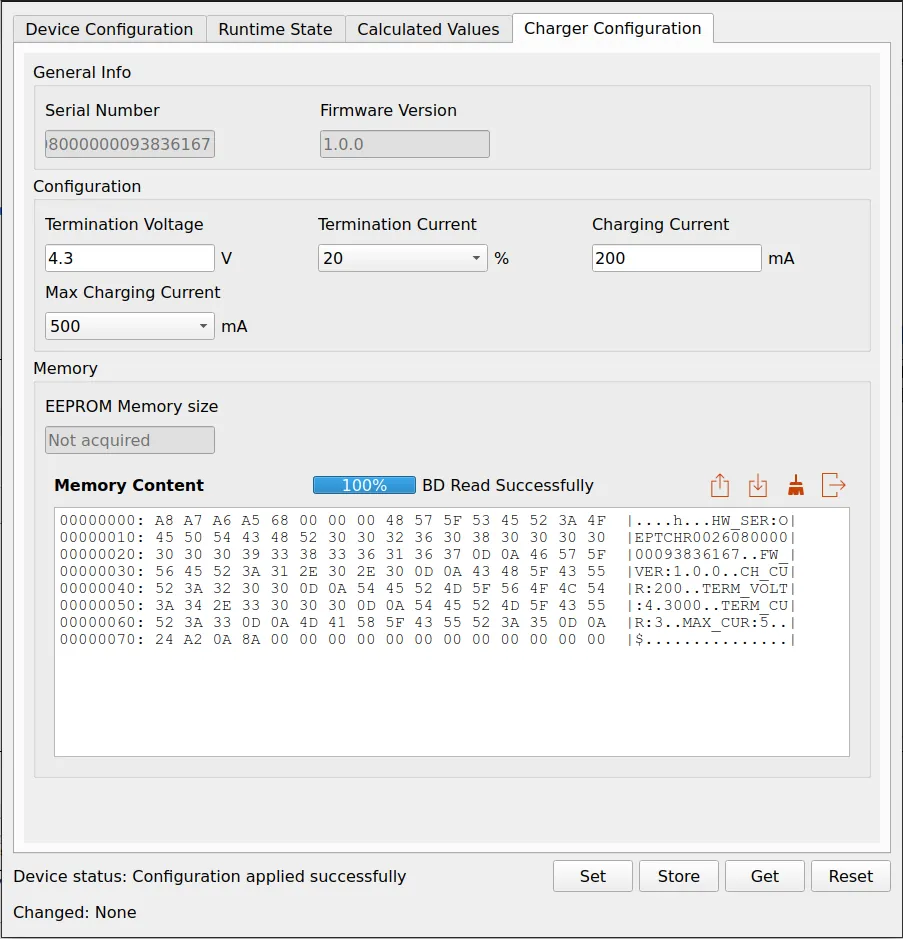Image resolution: width=903 pixels, height=939 pixels.
Task: Click memory row at address 00000070
Action: click(428, 640)
